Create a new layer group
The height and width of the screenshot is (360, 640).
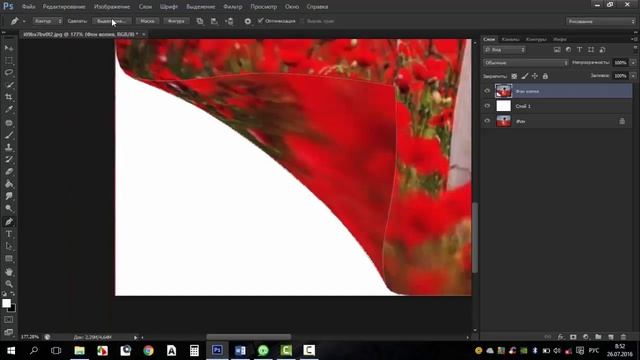[598, 337]
